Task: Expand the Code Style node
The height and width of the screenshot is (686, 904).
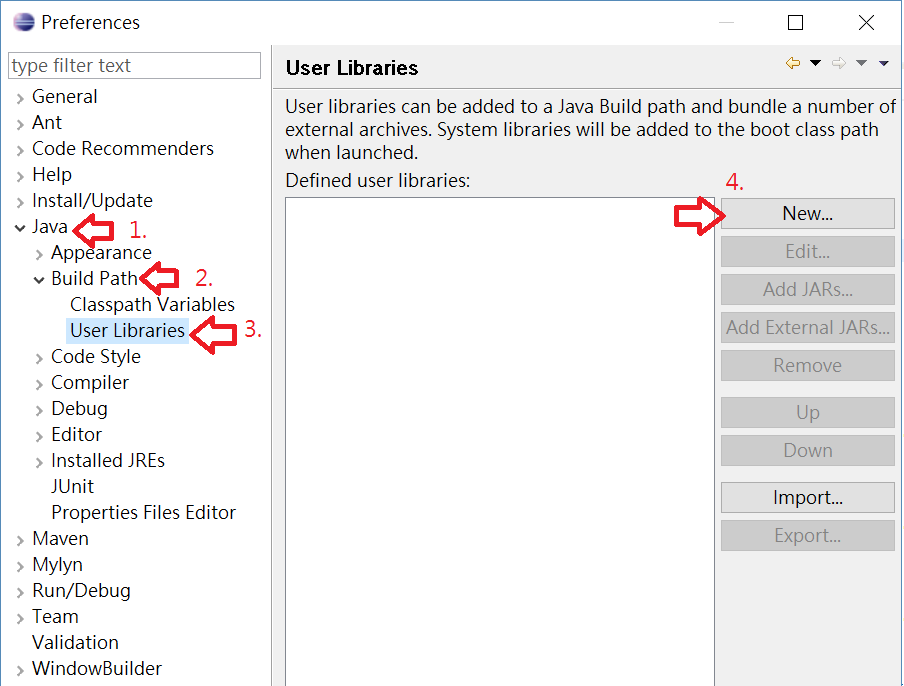Action: tap(39, 358)
